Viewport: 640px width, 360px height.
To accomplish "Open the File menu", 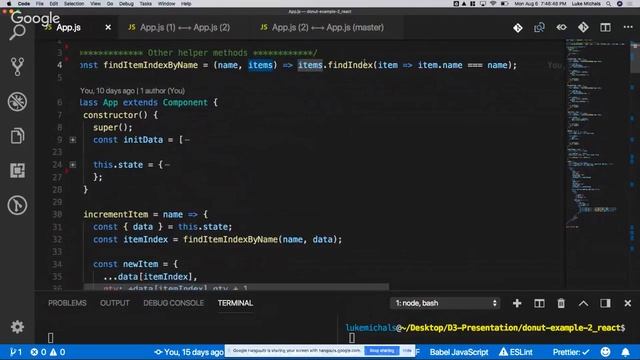I will 40,4.
